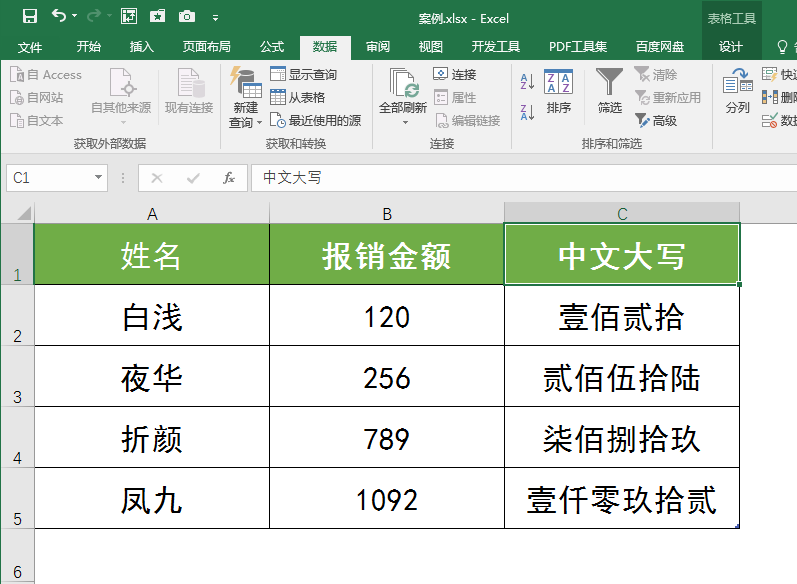Click 显示查询 button
The height and width of the screenshot is (584, 797).
click(303, 75)
